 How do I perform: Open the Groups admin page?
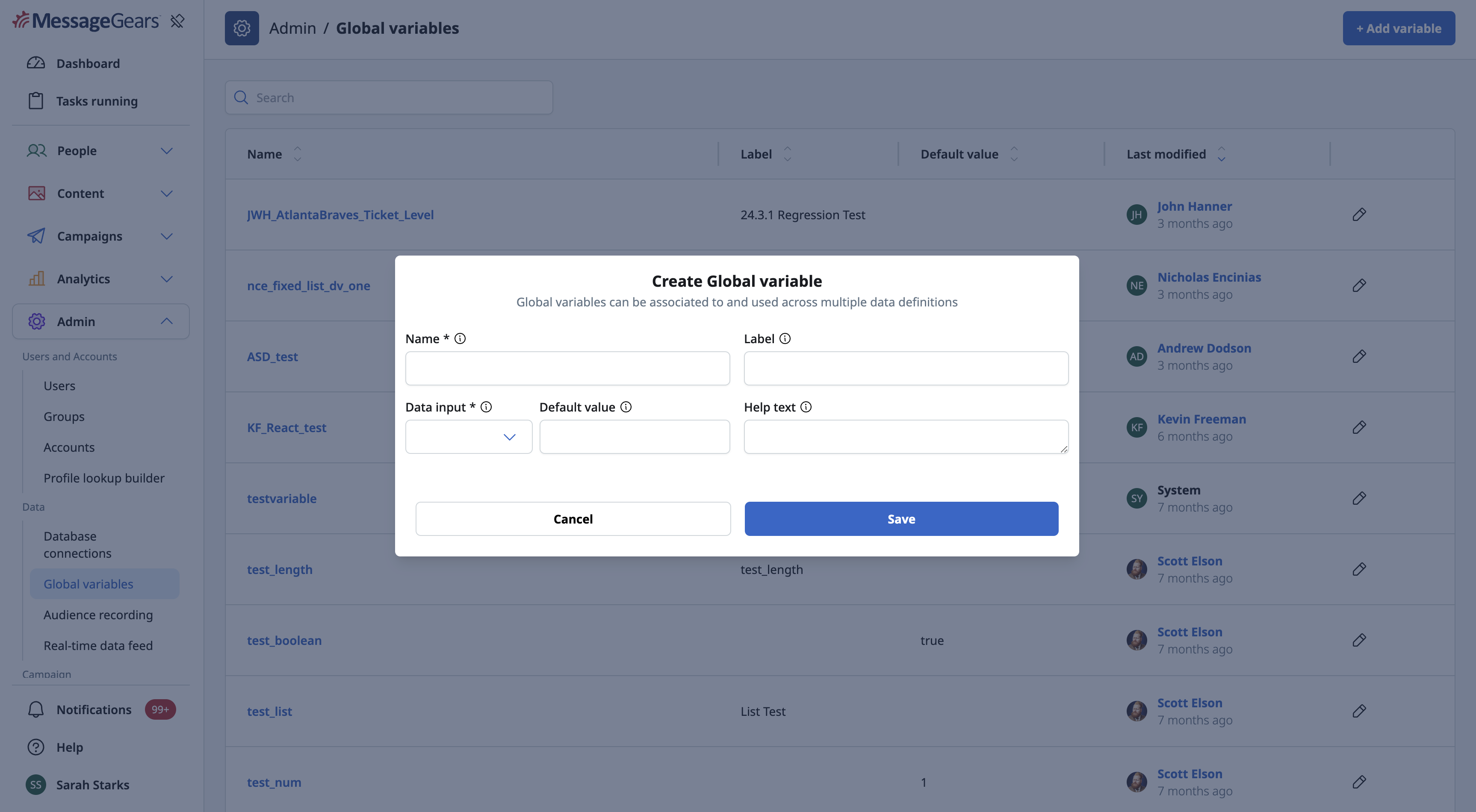64,416
